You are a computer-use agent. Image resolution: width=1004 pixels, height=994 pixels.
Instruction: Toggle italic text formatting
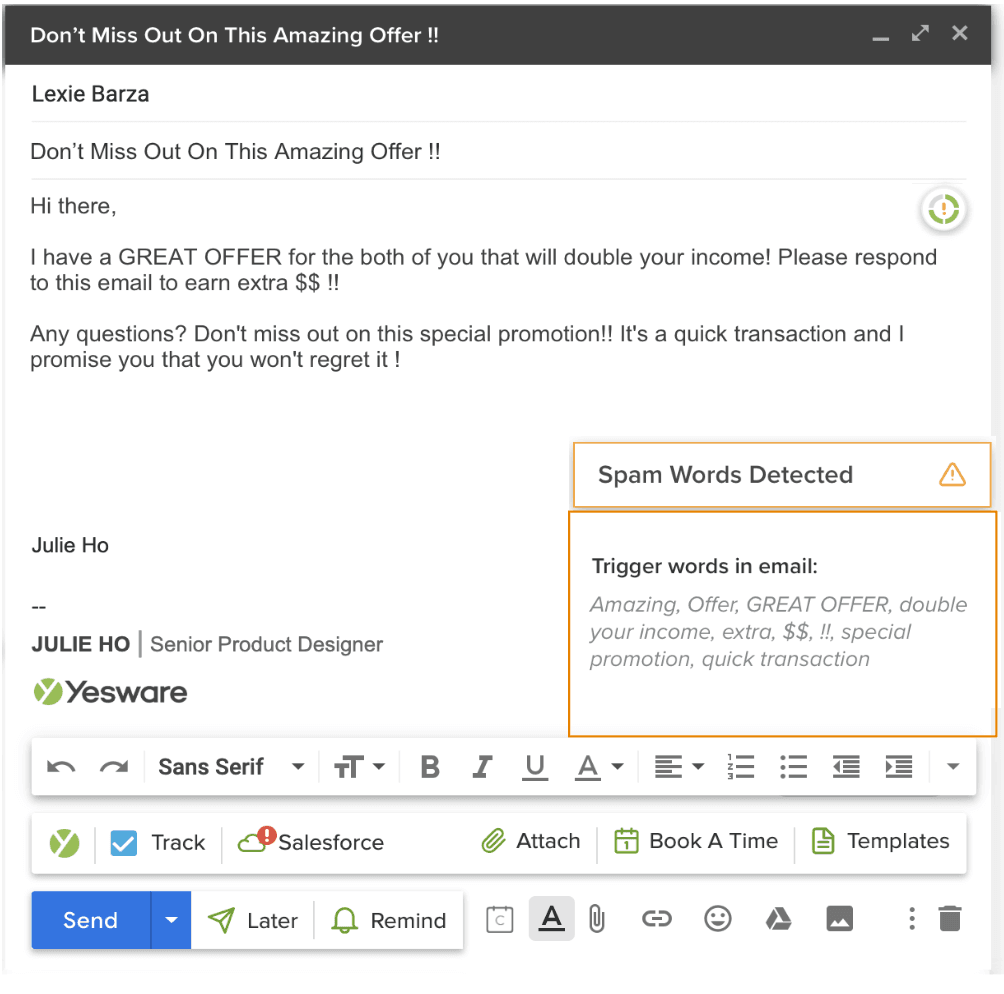tap(483, 767)
